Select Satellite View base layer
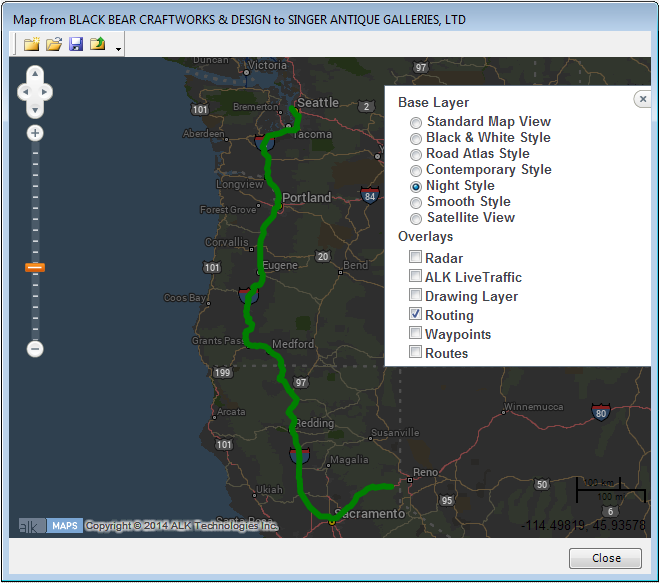661x584 pixels. tap(416, 218)
